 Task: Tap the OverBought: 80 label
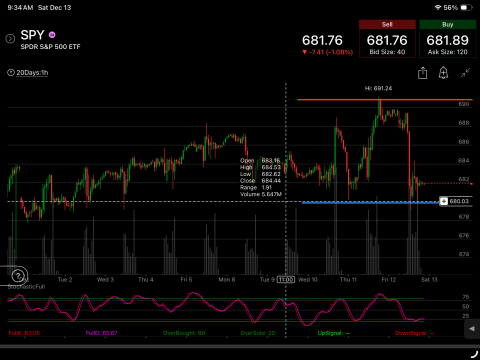click(x=184, y=333)
